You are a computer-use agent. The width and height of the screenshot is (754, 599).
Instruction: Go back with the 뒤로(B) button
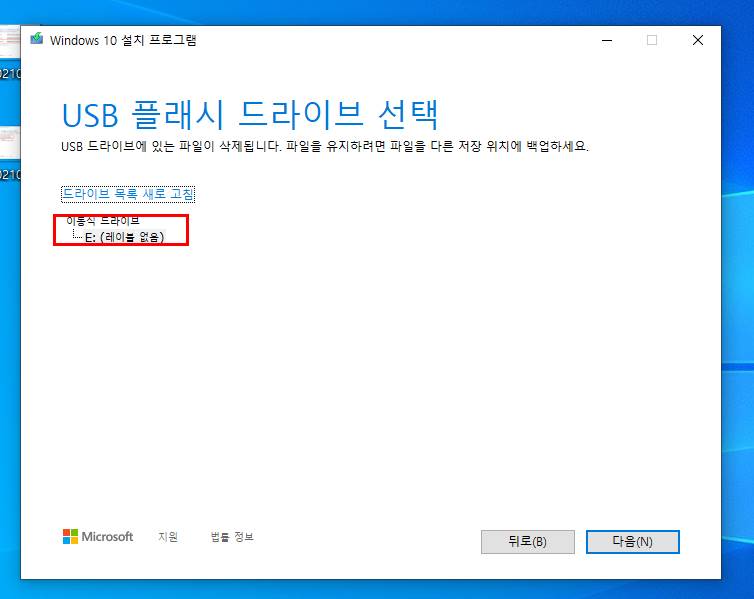(528, 542)
